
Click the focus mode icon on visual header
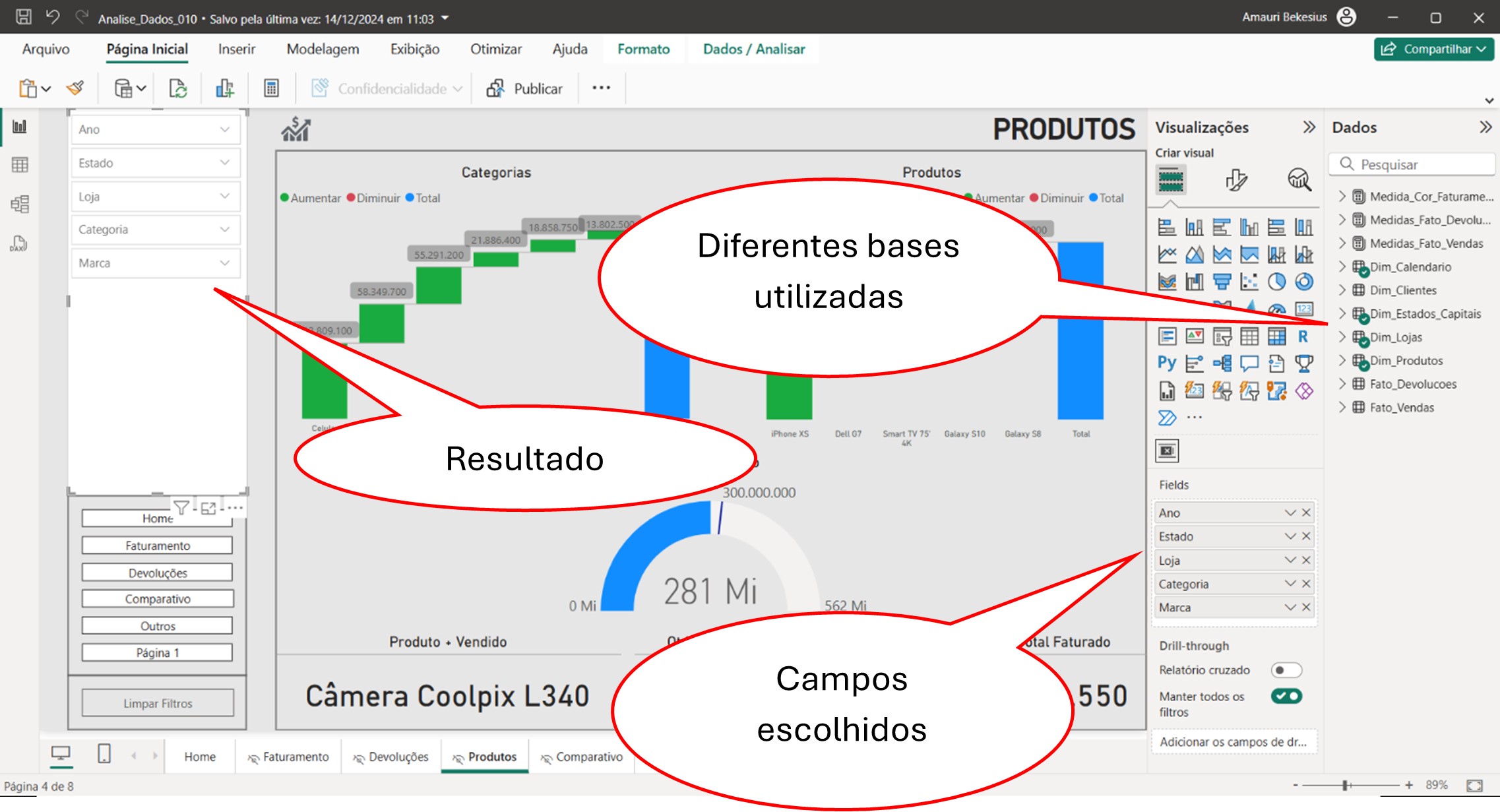coord(208,508)
